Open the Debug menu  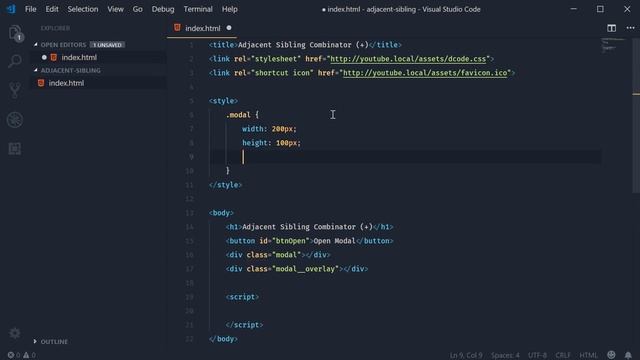pos(163,9)
